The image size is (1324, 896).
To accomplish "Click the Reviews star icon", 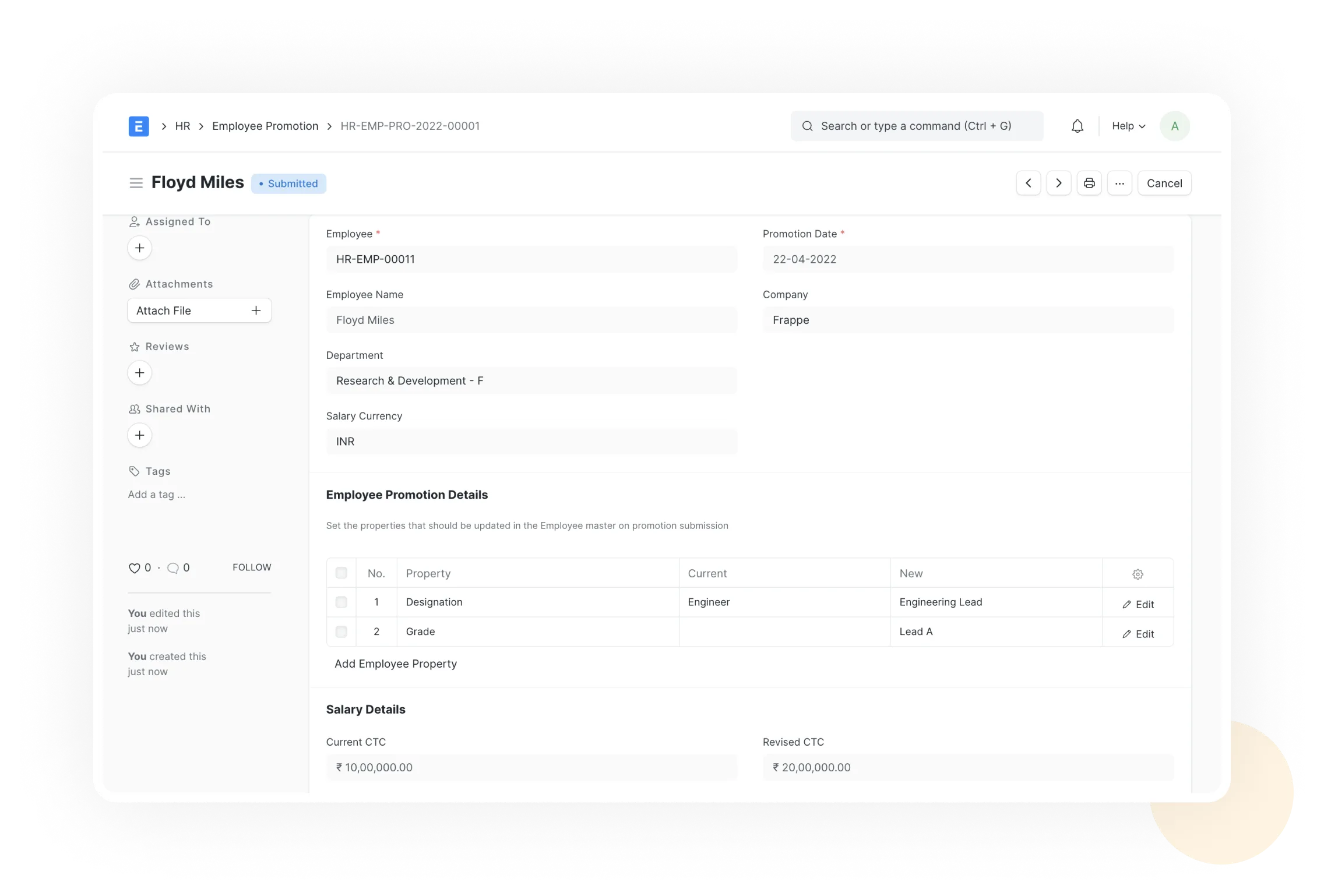I will [134, 347].
